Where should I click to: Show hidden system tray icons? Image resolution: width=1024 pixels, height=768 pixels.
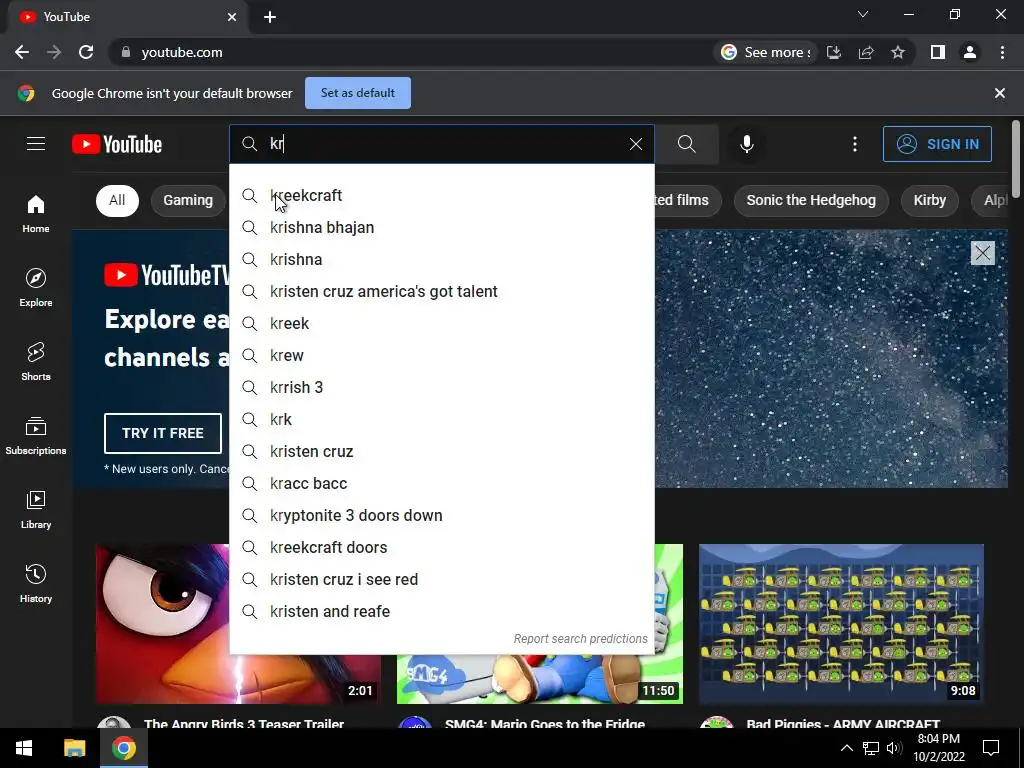tap(846, 748)
